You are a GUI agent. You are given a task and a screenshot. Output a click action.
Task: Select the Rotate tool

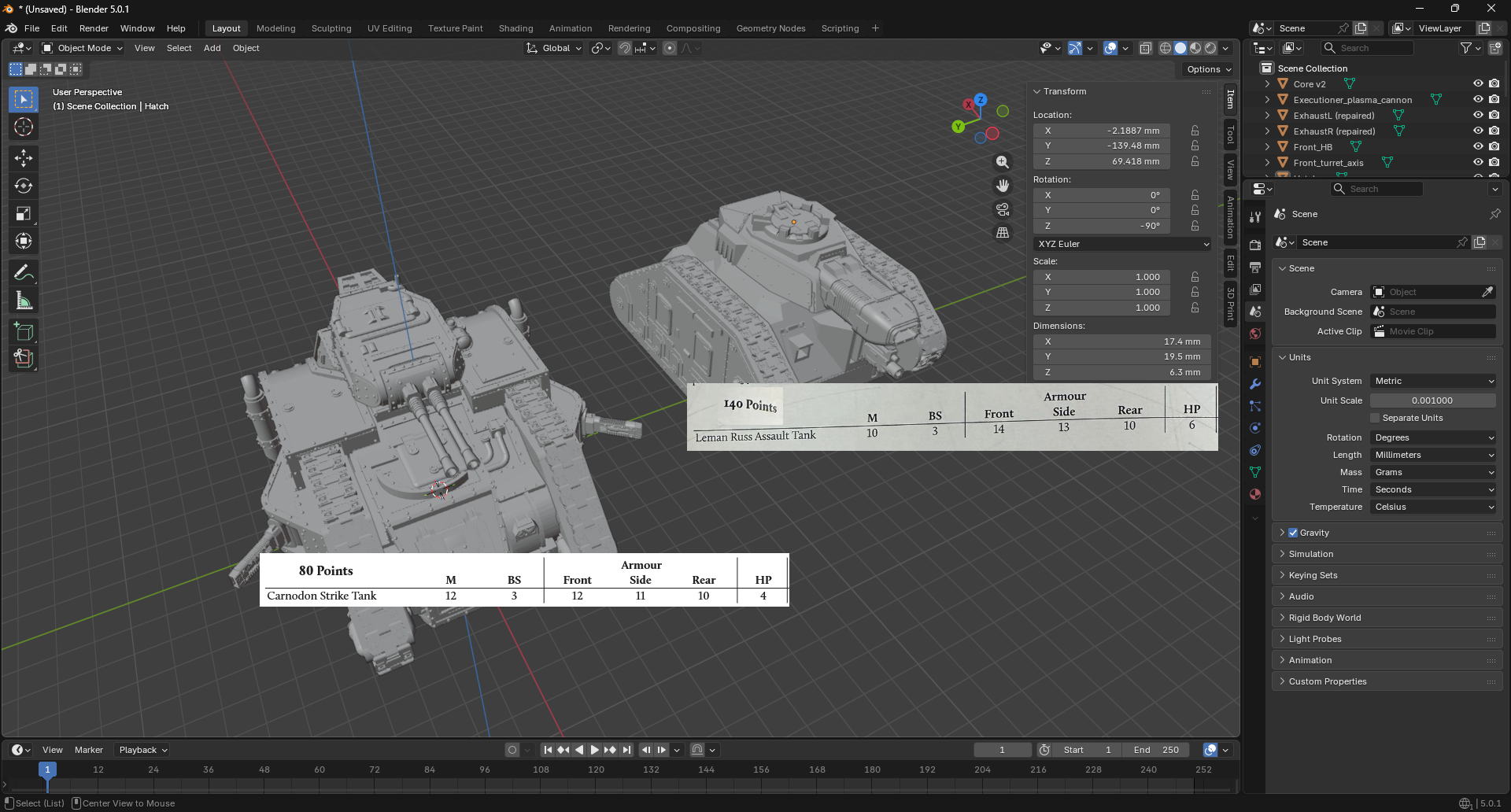24,186
